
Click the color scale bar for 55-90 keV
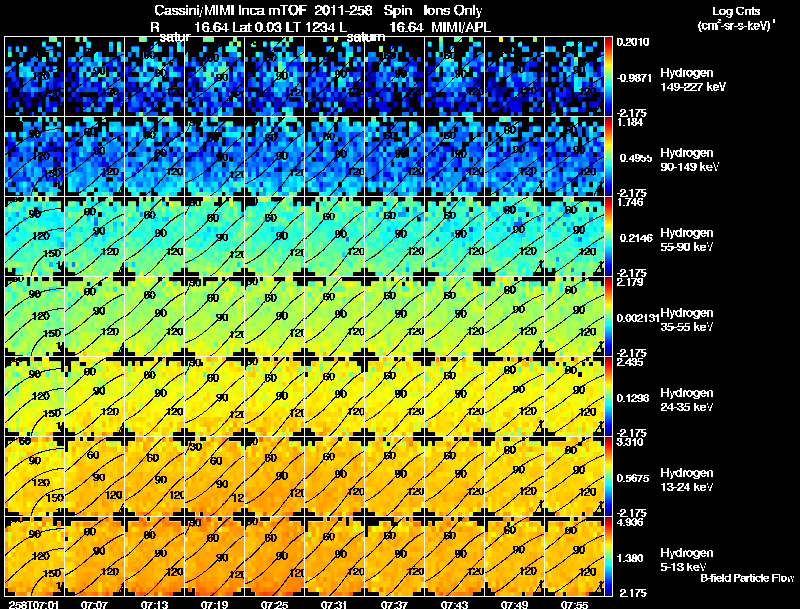(608, 237)
